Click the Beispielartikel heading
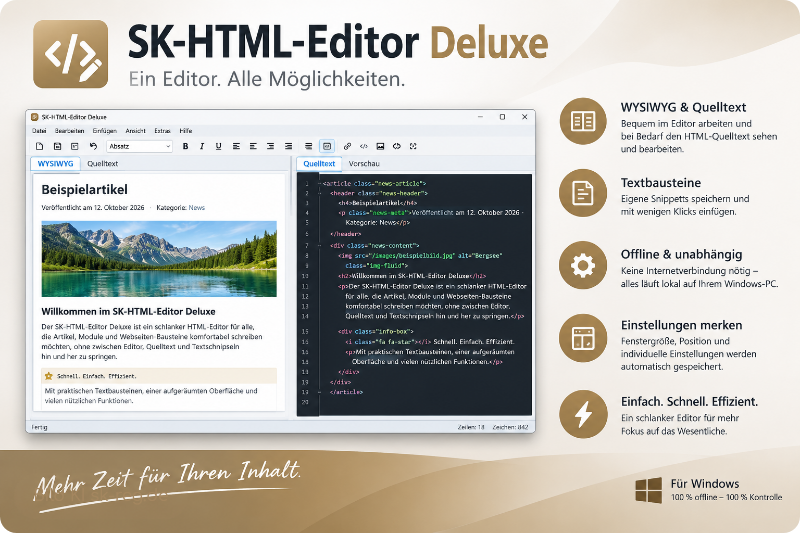This screenshot has width=800, height=533. coord(84,190)
